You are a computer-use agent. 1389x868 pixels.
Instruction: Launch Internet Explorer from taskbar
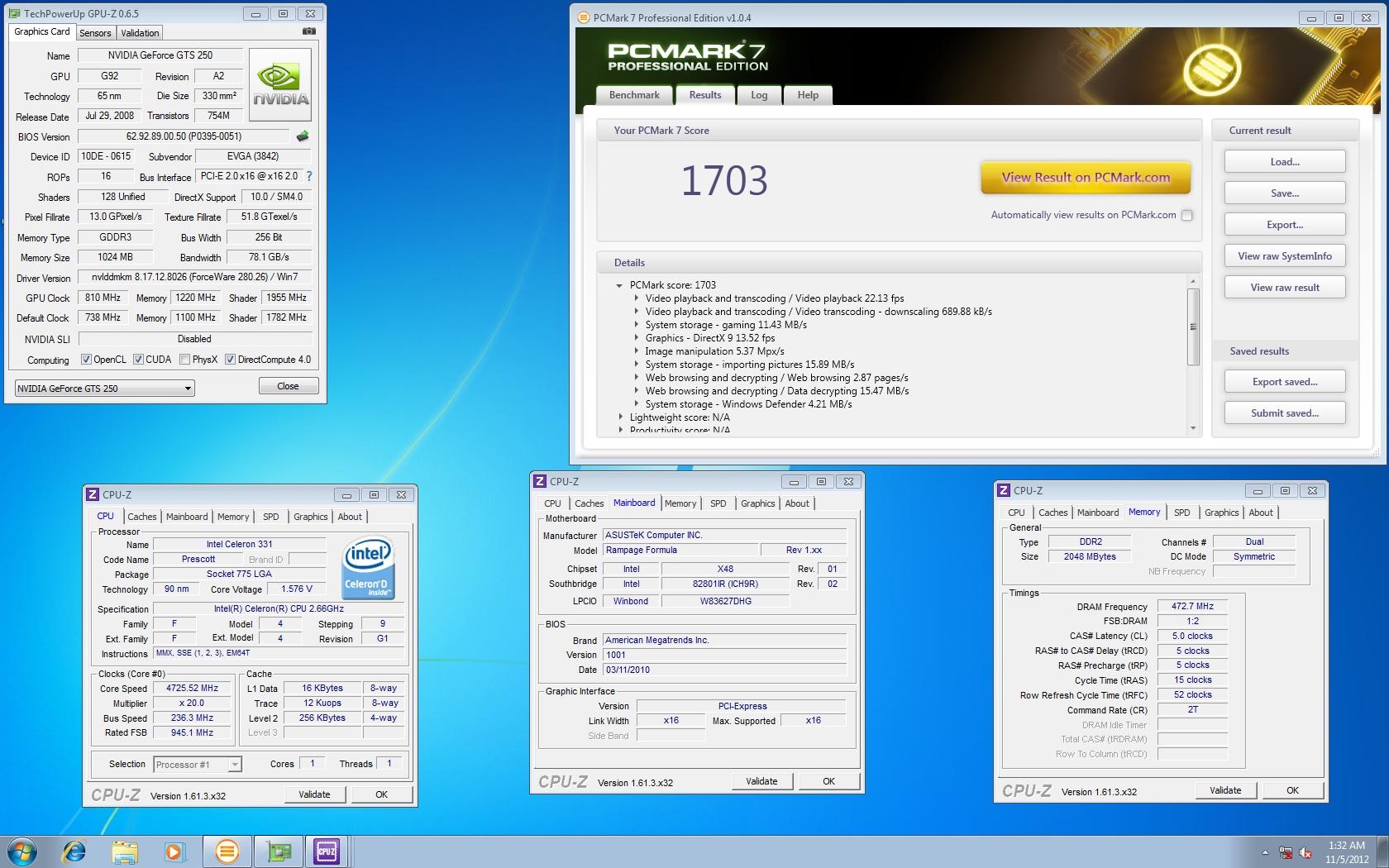pyautogui.click(x=74, y=851)
